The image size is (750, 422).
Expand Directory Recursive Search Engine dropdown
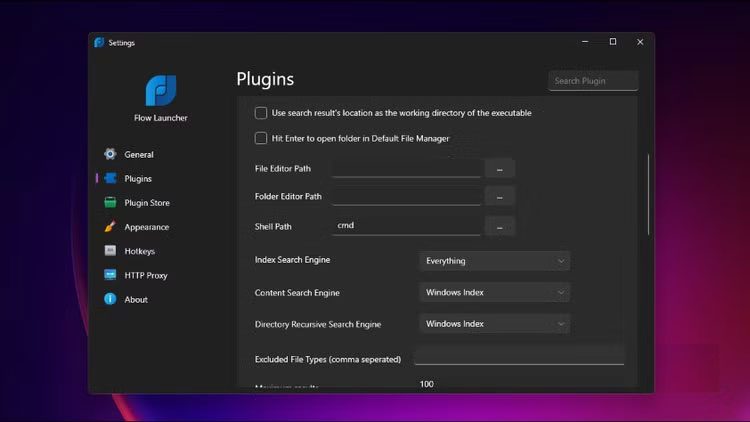495,324
